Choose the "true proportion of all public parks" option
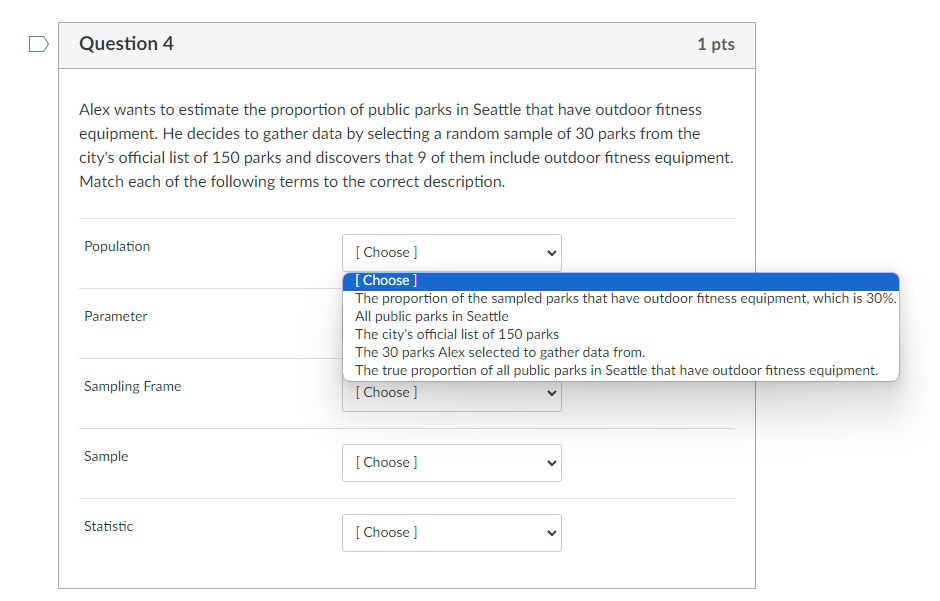This screenshot has height=601, width=940. coord(616,370)
